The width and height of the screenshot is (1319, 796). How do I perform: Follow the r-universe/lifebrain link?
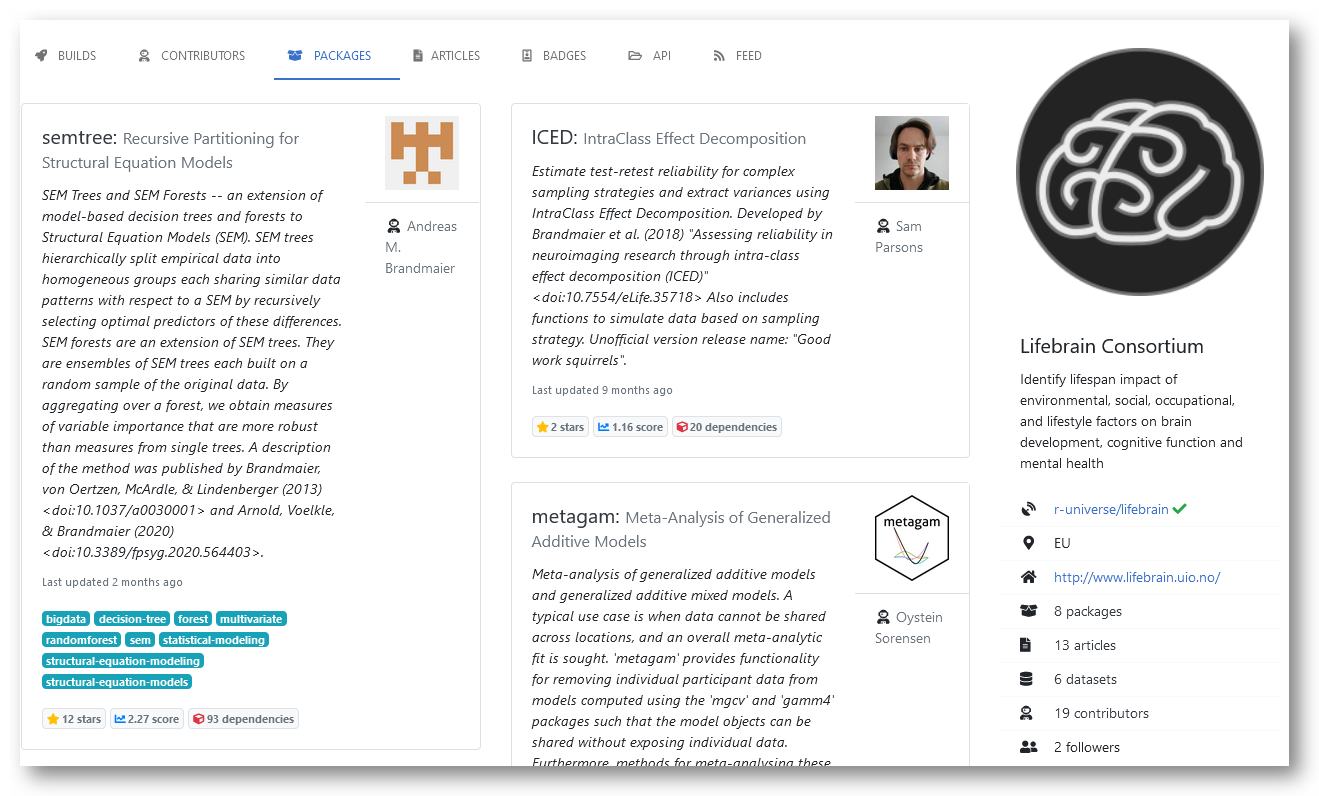click(1113, 509)
